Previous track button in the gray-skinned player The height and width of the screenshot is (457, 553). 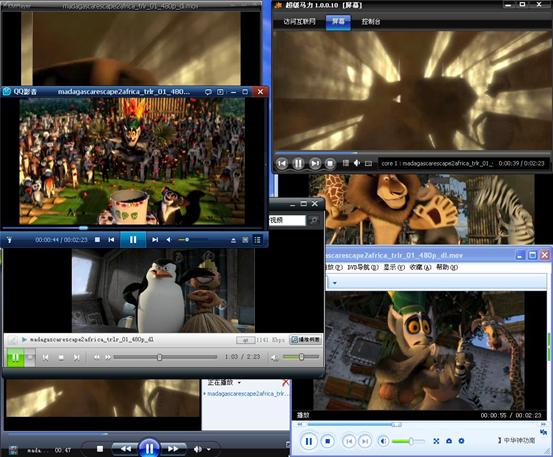(x=45, y=358)
